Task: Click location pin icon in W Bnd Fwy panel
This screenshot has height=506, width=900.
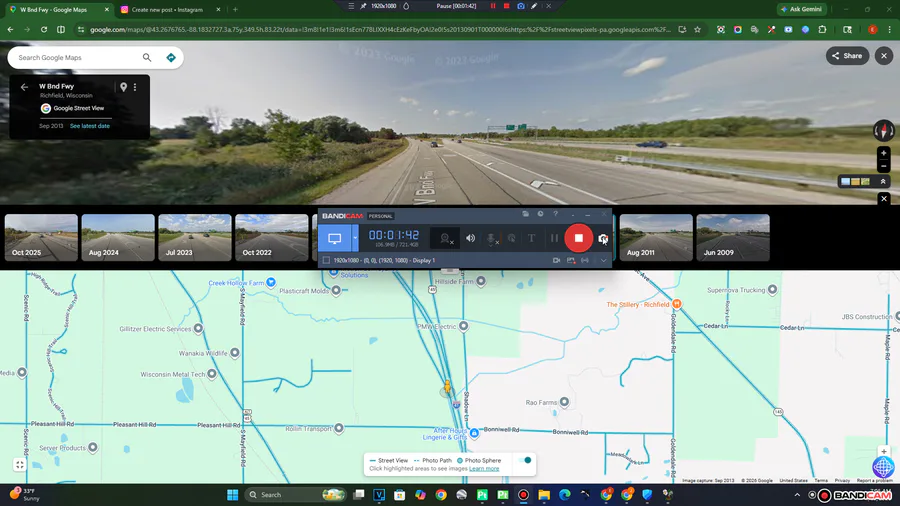Action: tap(123, 87)
